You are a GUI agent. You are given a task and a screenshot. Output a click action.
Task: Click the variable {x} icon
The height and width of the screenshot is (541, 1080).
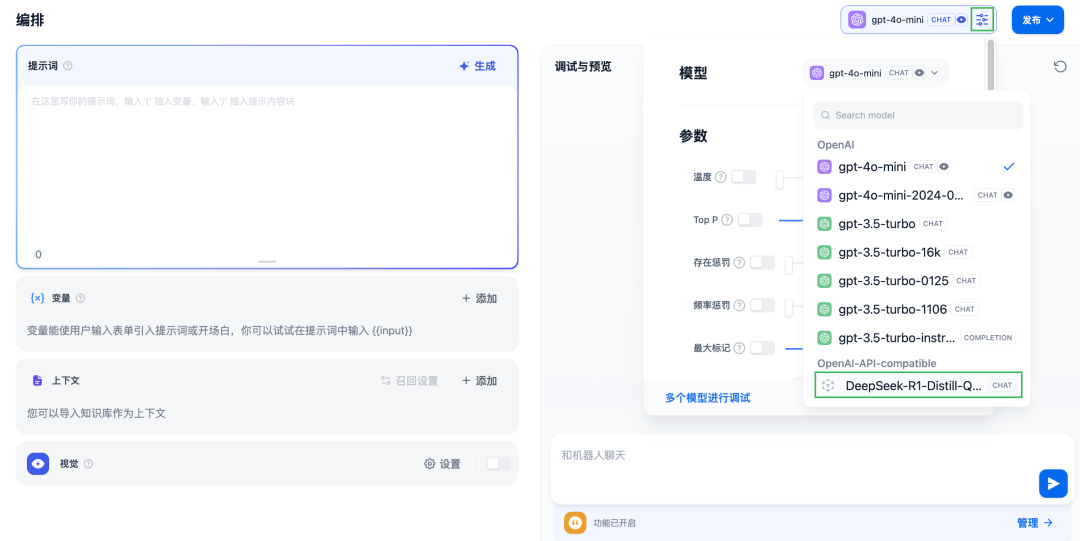tap(37, 298)
